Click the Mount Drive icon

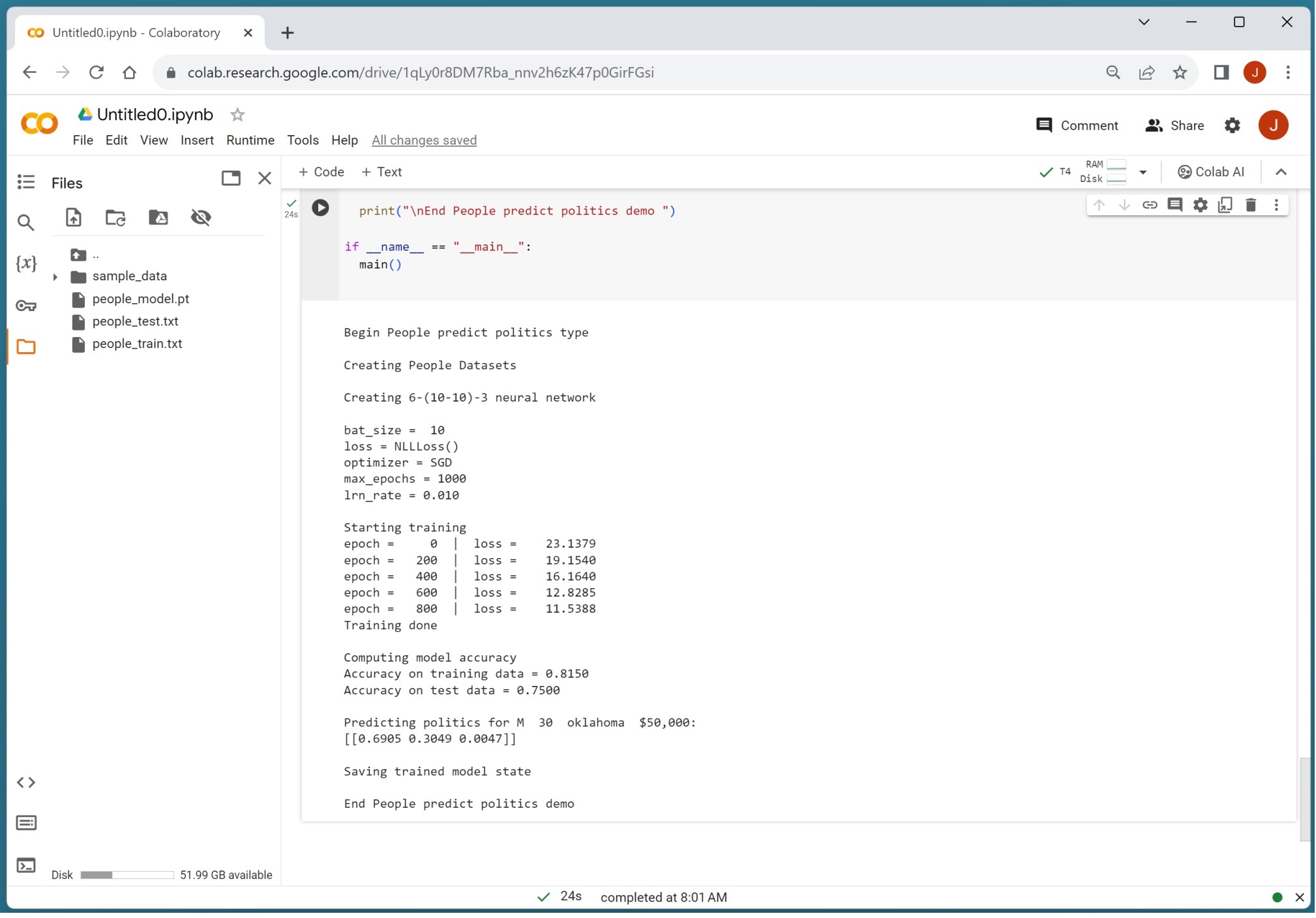pyautogui.click(x=158, y=217)
